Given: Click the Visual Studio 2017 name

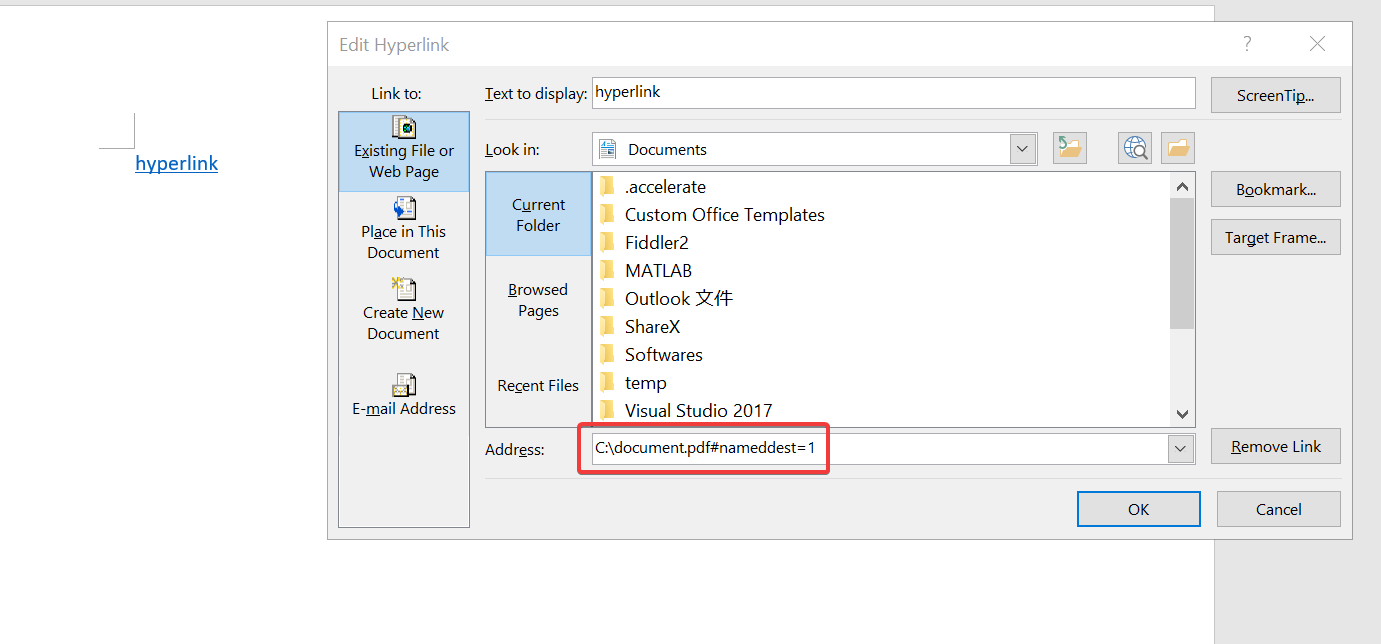Looking at the screenshot, I should pyautogui.click(x=698, y=411).
